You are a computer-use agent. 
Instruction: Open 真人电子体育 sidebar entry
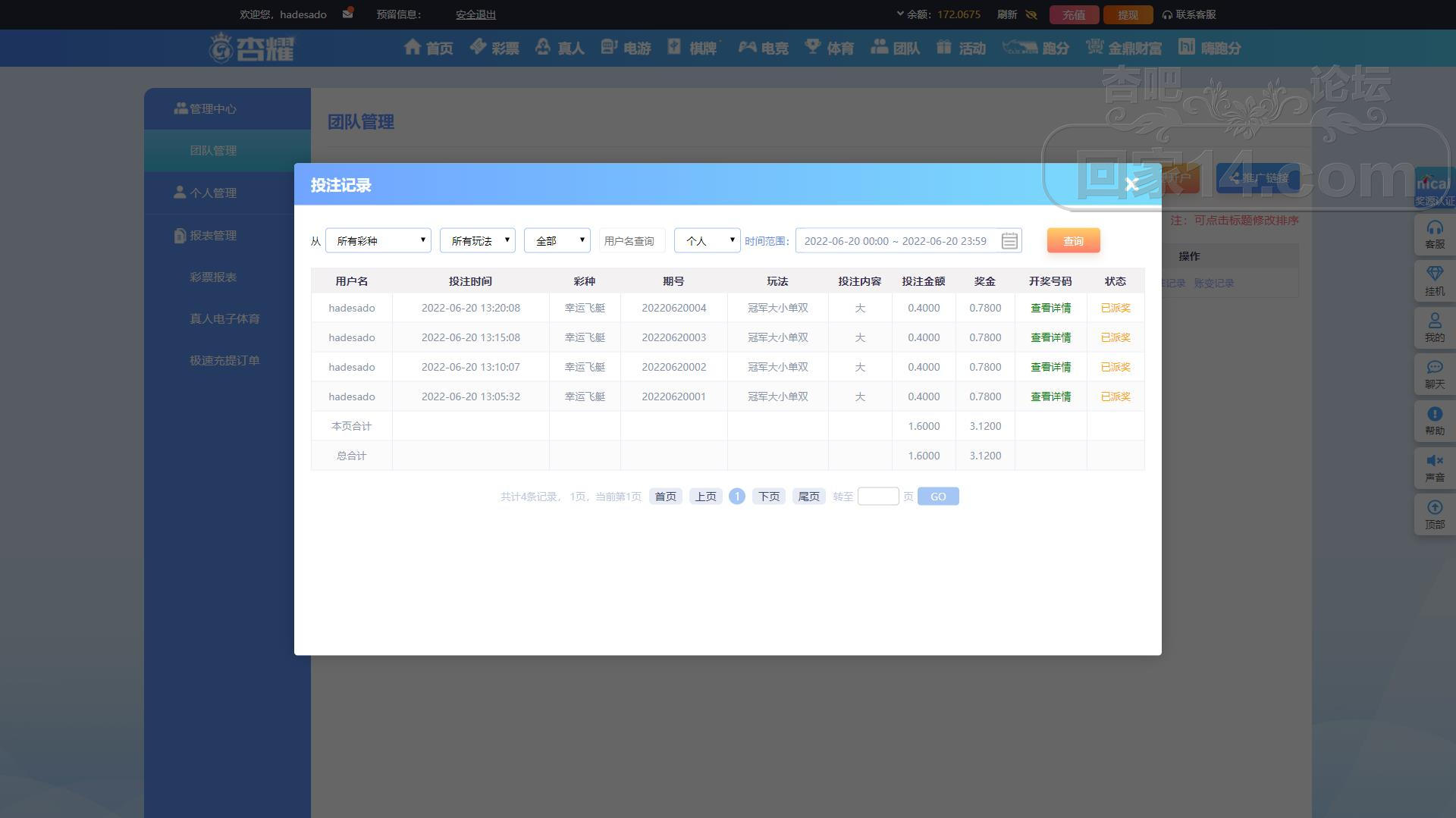pos(224,318)
